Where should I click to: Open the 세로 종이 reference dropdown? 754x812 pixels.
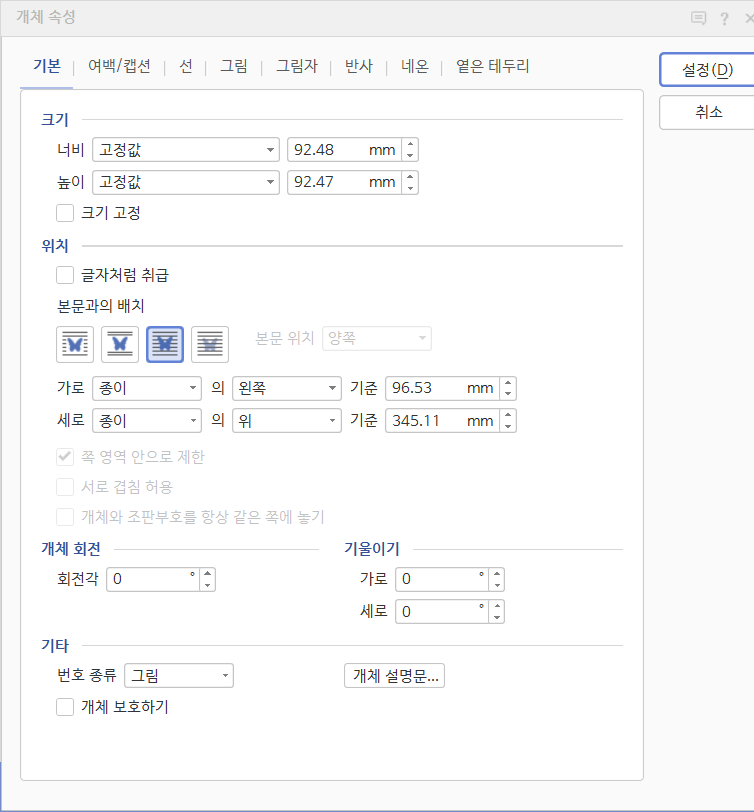click(x=147, y=420)
